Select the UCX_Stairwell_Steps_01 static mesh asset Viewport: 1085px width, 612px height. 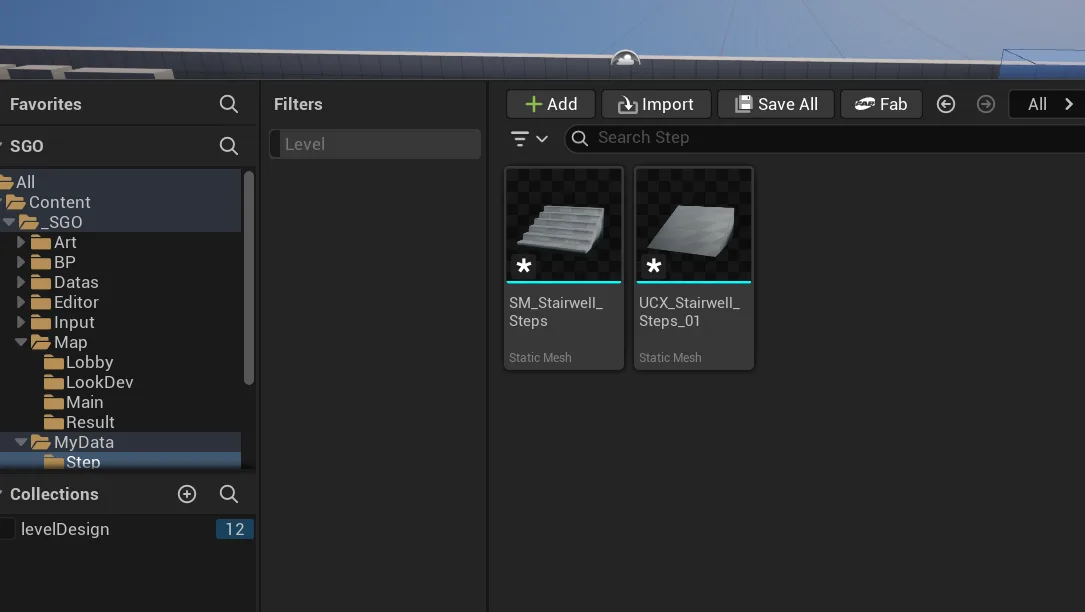693,268
